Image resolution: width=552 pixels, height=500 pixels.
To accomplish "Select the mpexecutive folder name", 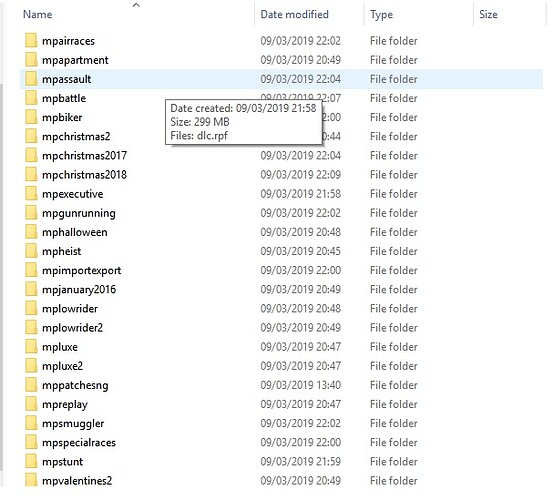I will [73, 194].
